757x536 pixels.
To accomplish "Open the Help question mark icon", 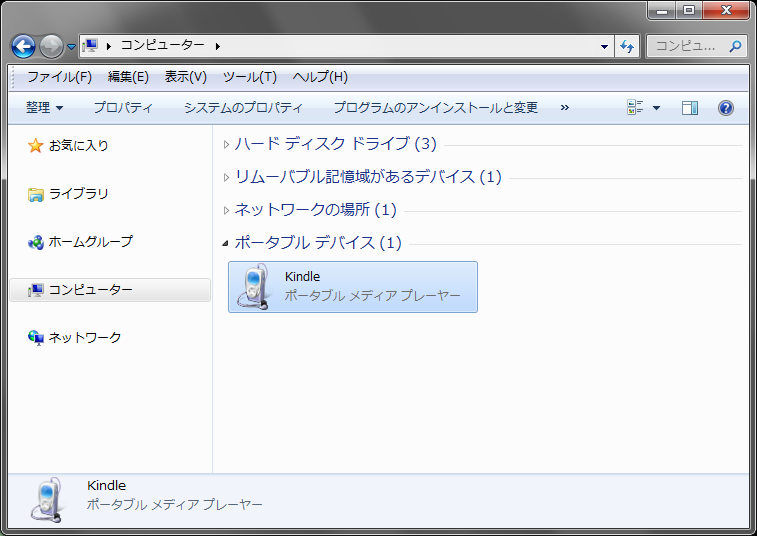I will 726,108.
